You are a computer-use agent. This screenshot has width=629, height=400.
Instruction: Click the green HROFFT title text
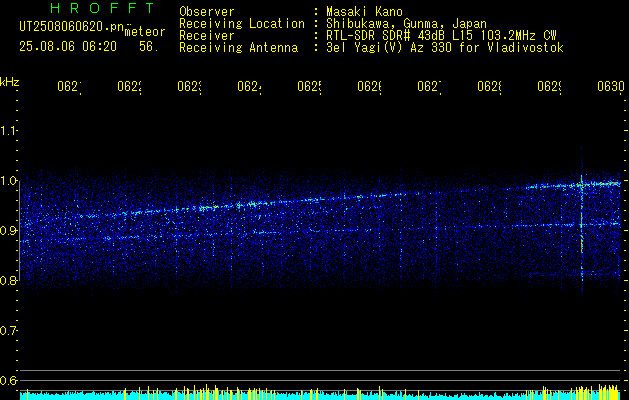103,8
